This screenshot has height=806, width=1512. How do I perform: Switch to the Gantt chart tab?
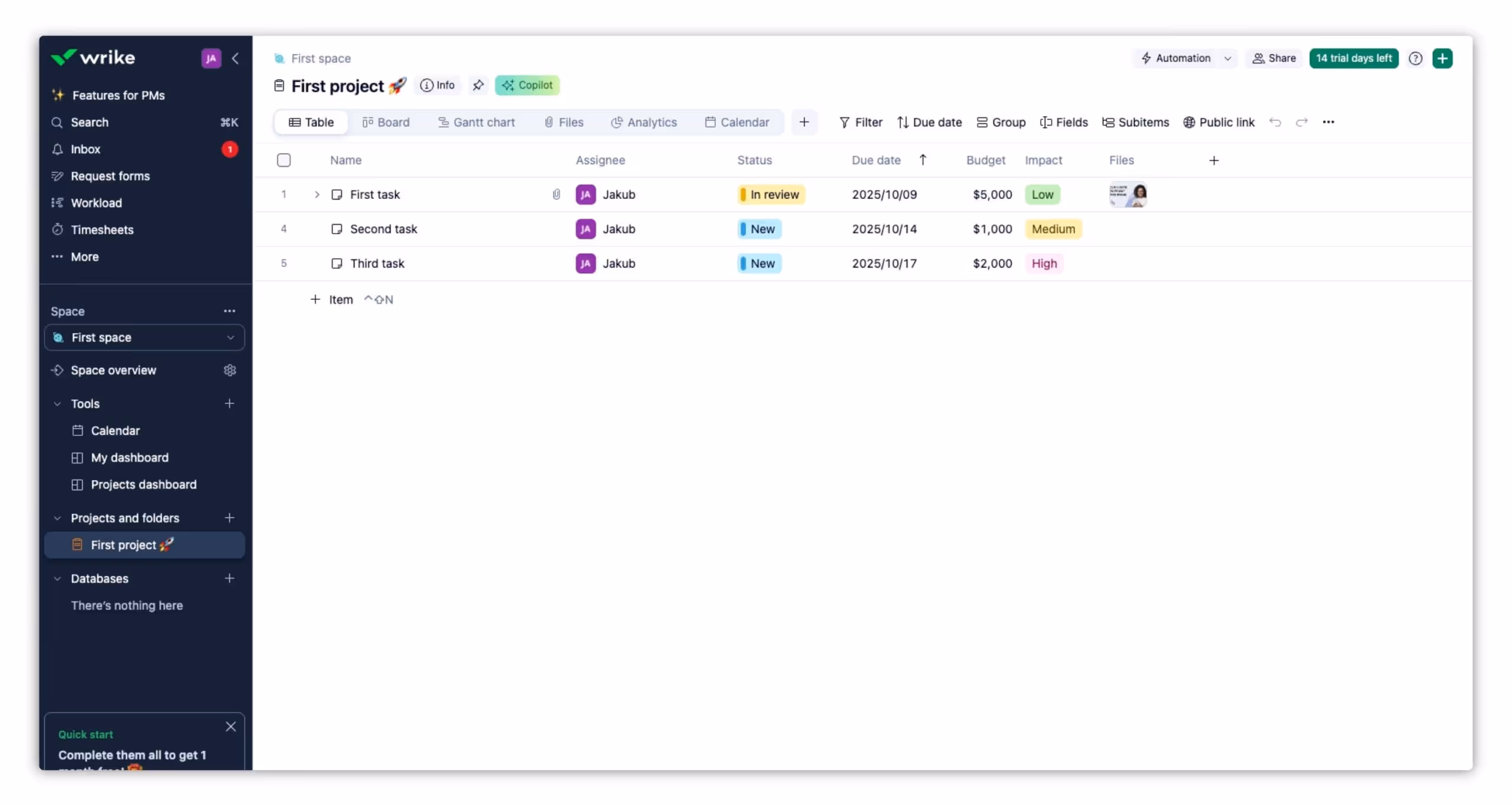point(476,122)
